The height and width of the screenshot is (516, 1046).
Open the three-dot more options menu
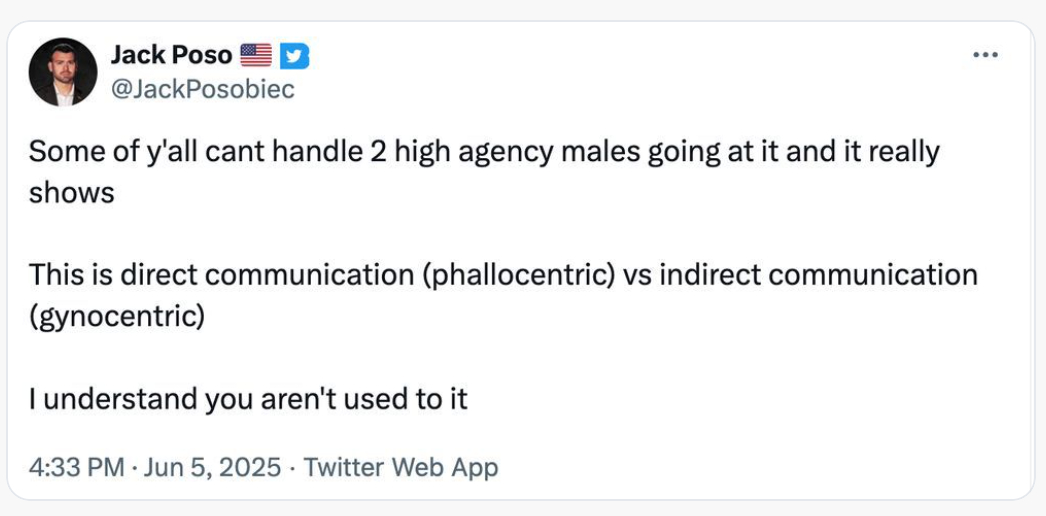pyautogui.click(x=985, y=54)
